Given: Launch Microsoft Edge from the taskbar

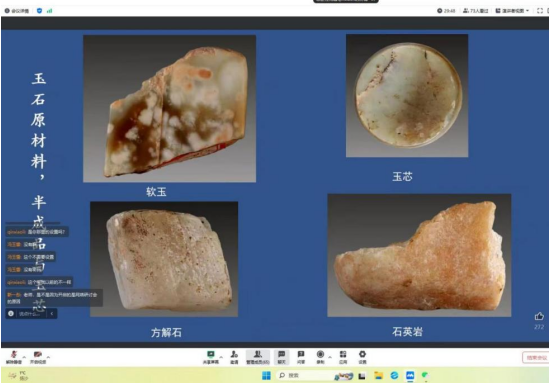Looking at the screenshot, I should pos(394,376).
